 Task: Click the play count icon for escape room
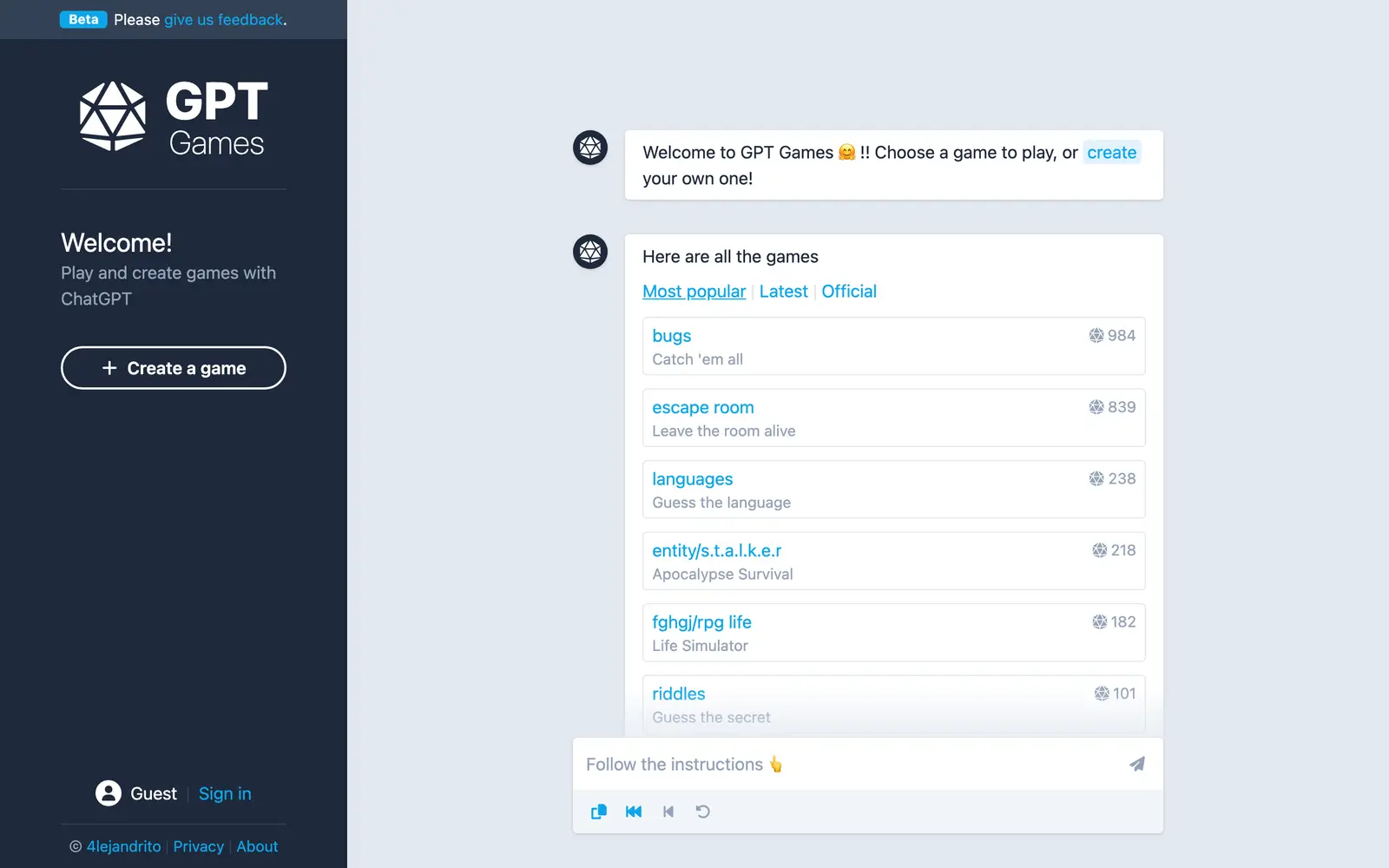[1096, 407]
